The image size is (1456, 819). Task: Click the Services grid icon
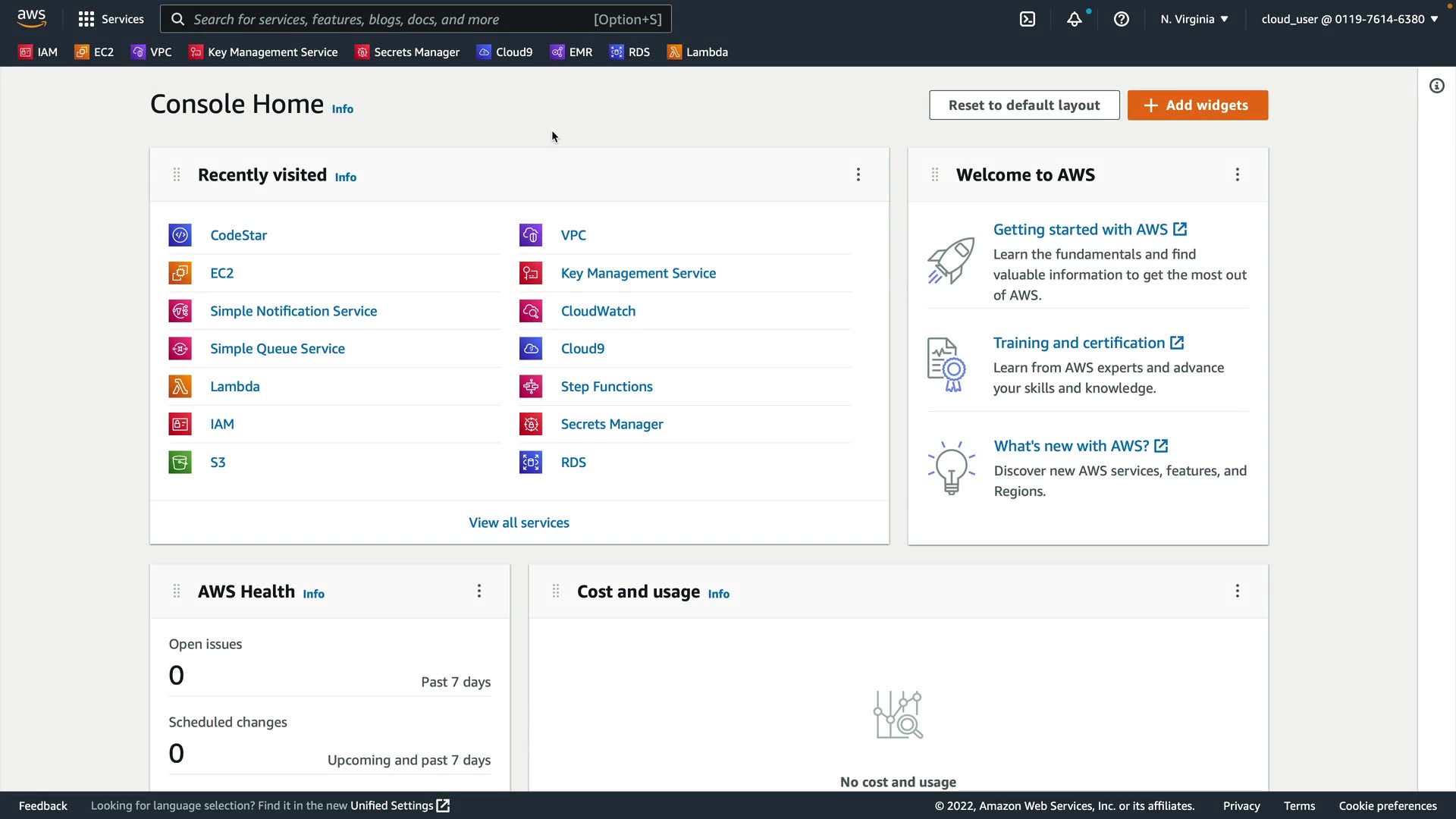86,19
